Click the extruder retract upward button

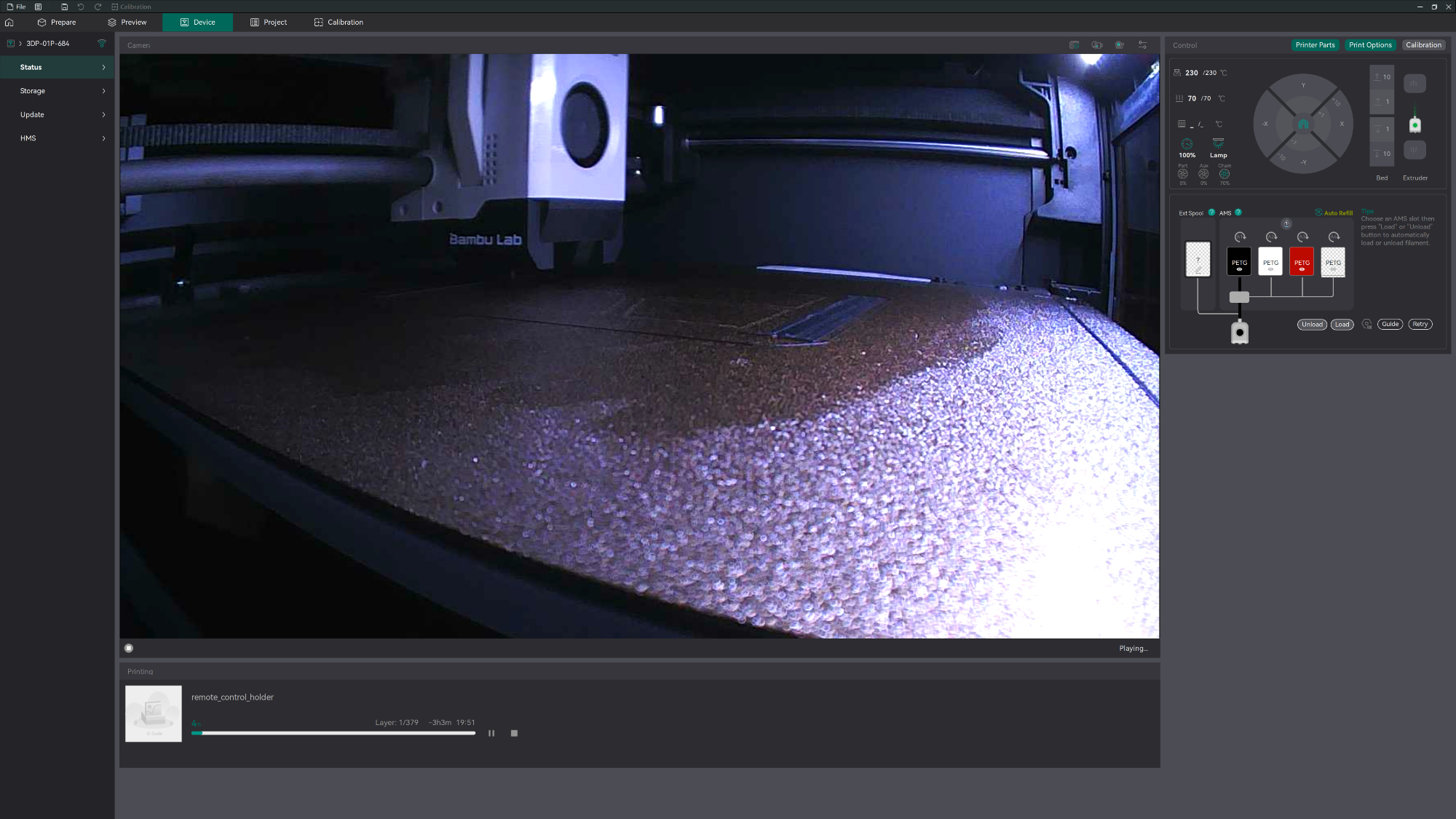point(1415,84)
